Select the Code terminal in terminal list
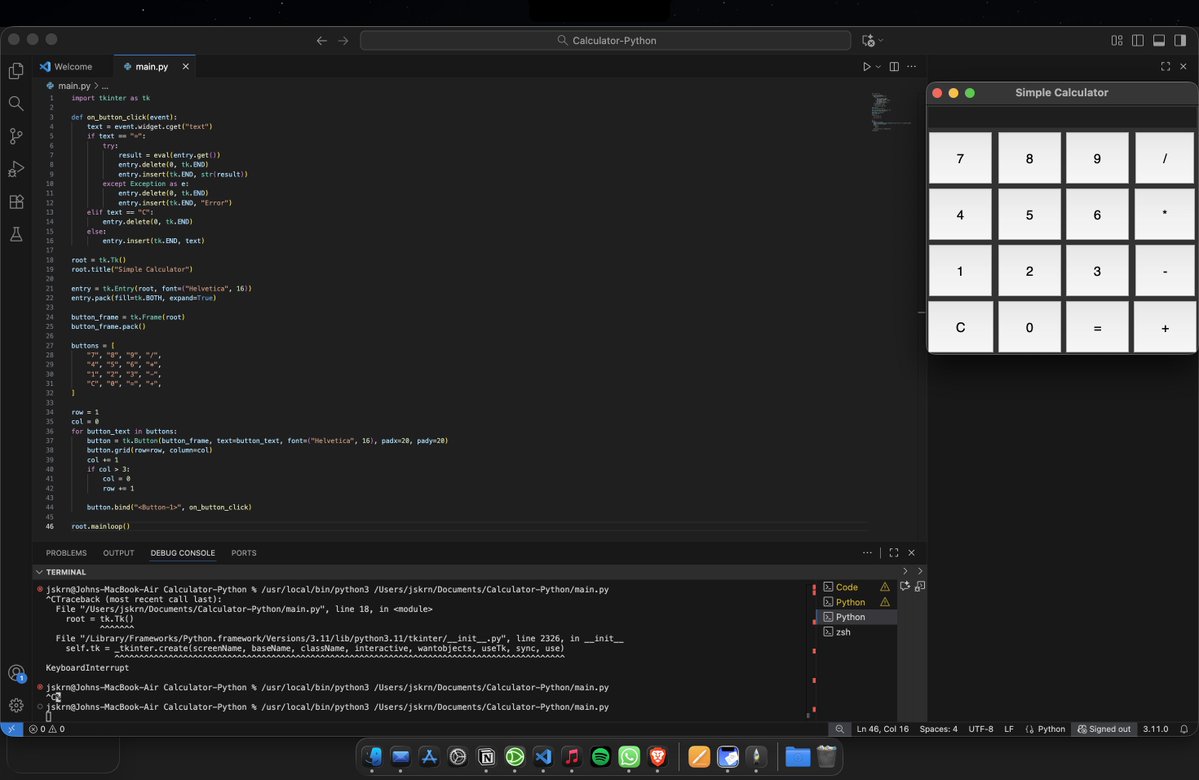 coord(856,587)
